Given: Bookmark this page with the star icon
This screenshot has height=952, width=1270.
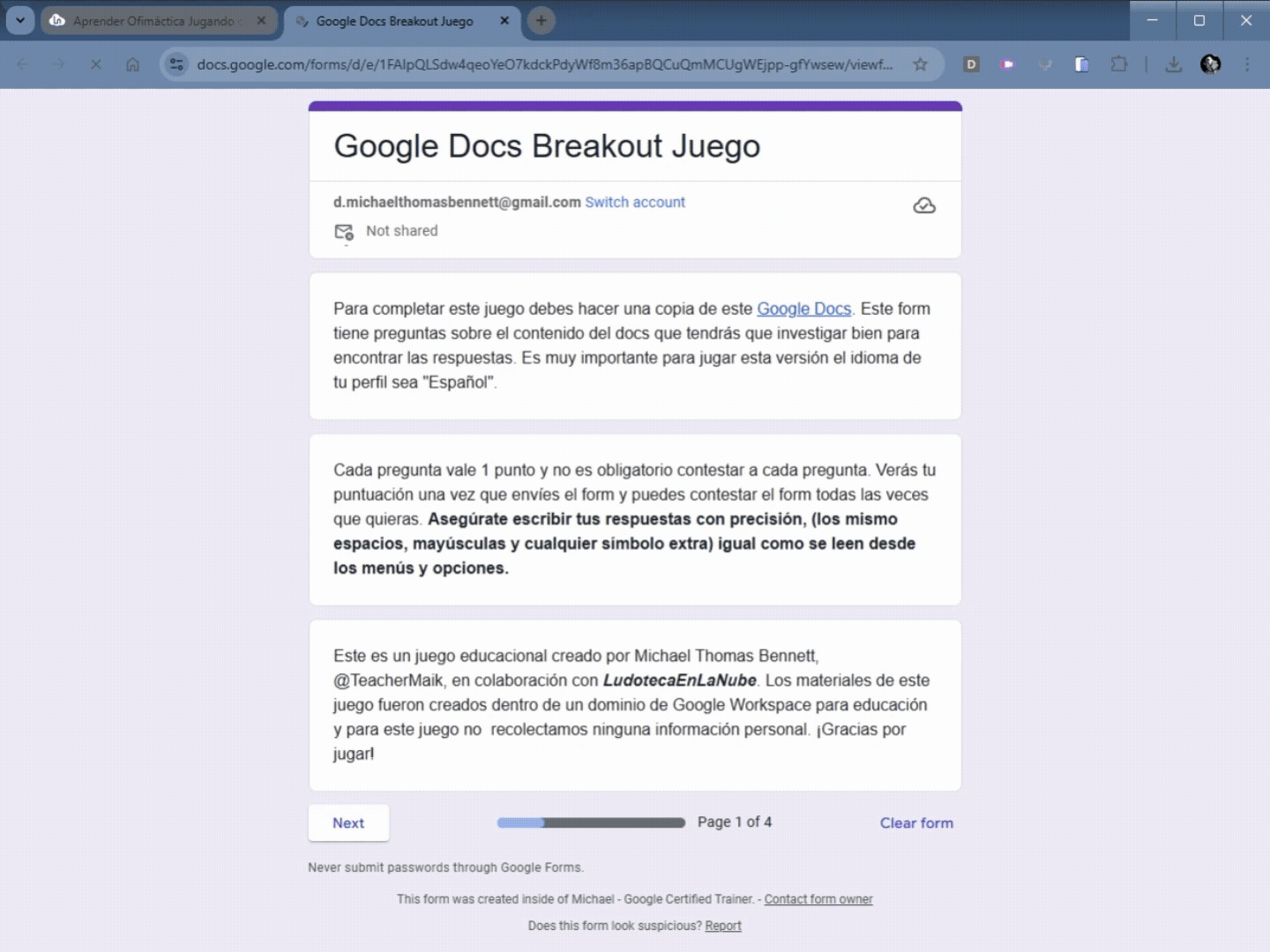Looking at the screenshot, I should (x=920, y=64).
